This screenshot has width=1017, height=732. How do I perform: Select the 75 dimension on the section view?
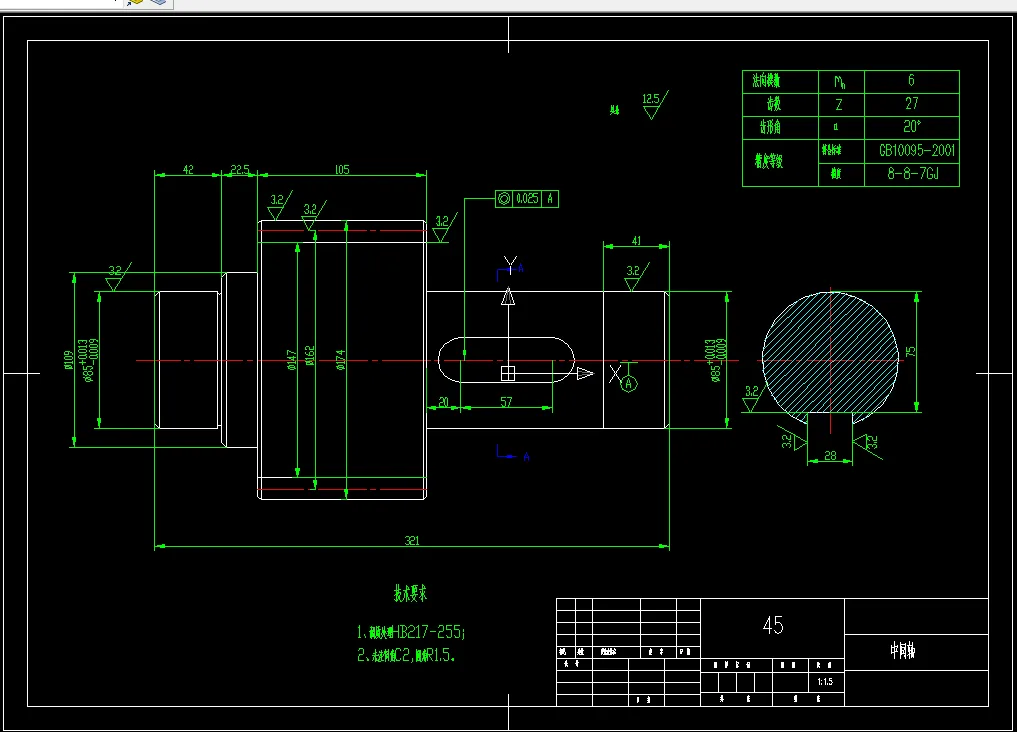point(911,351)
